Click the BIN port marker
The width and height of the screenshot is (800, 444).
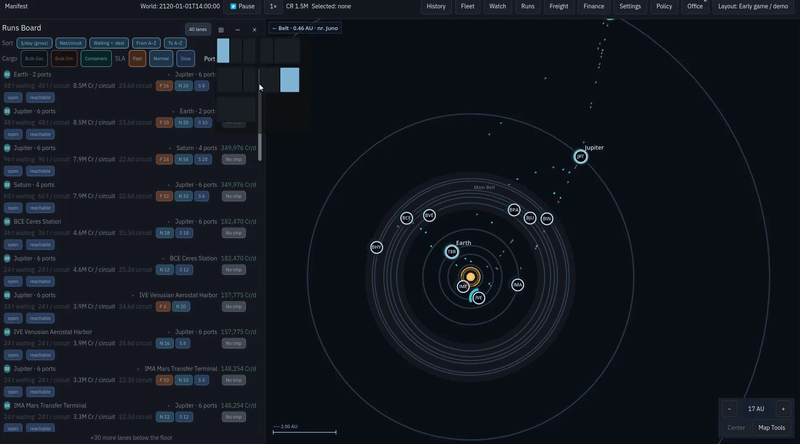pos(546,218)
